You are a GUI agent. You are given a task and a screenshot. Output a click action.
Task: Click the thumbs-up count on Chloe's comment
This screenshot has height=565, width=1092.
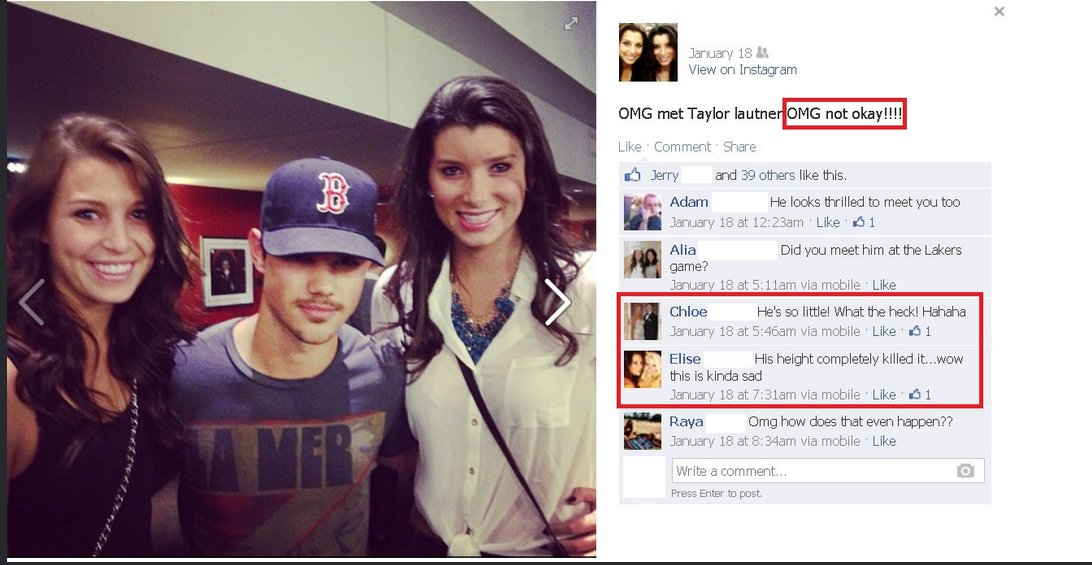point(920,331)
